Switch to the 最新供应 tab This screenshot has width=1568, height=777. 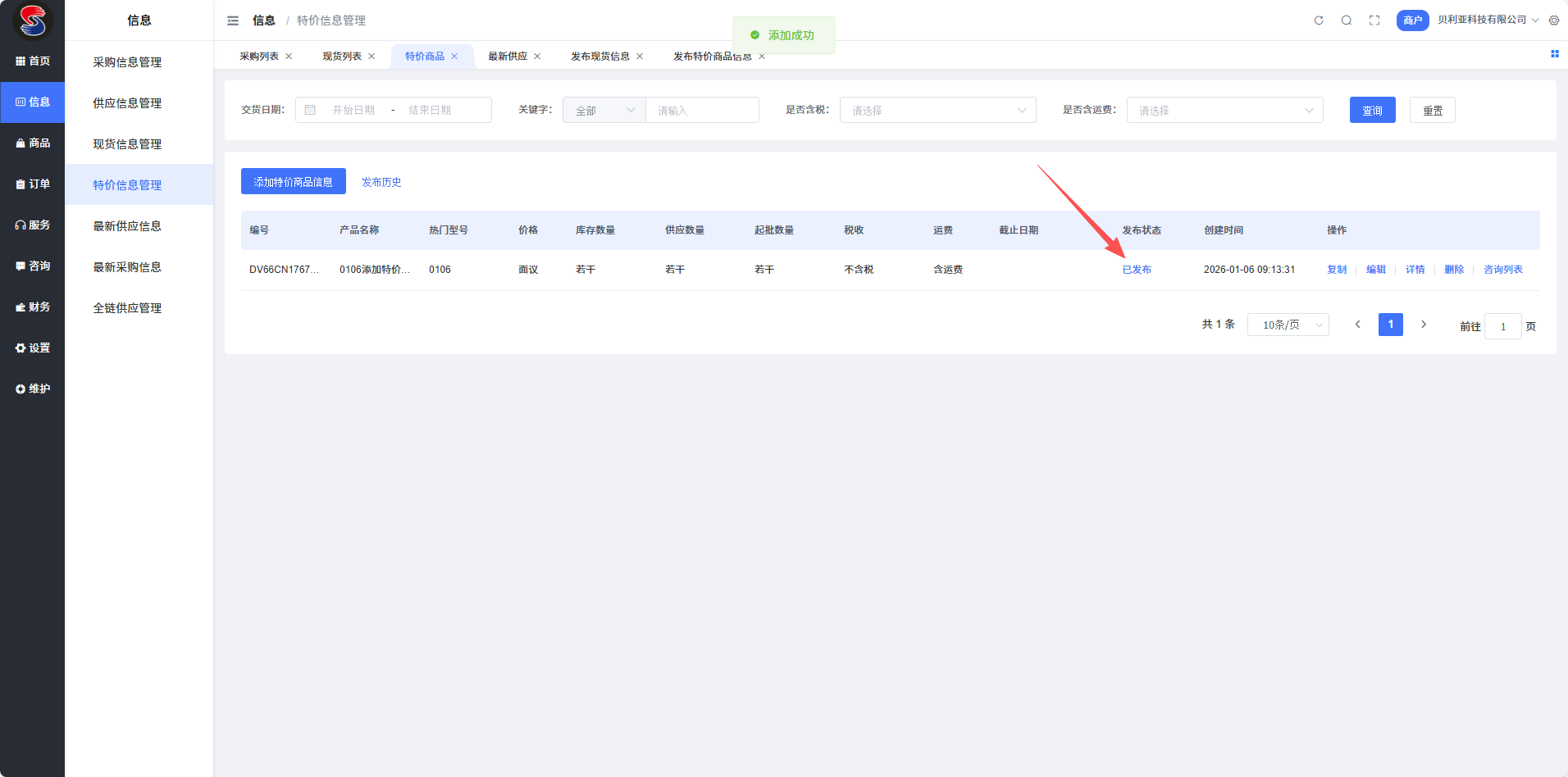[x=508, y=57]
